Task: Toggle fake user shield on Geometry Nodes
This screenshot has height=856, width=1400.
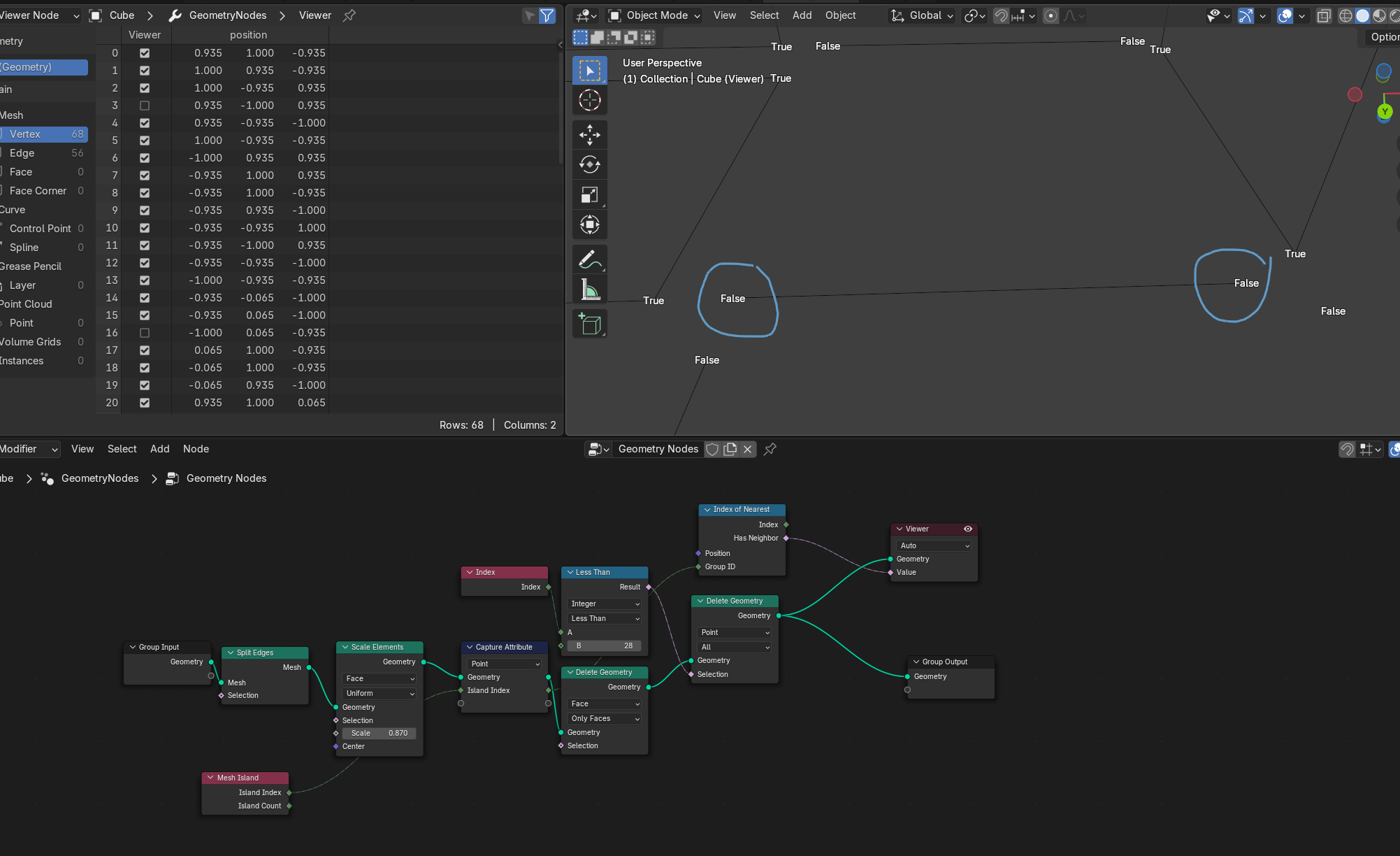Action: (712, 449)
